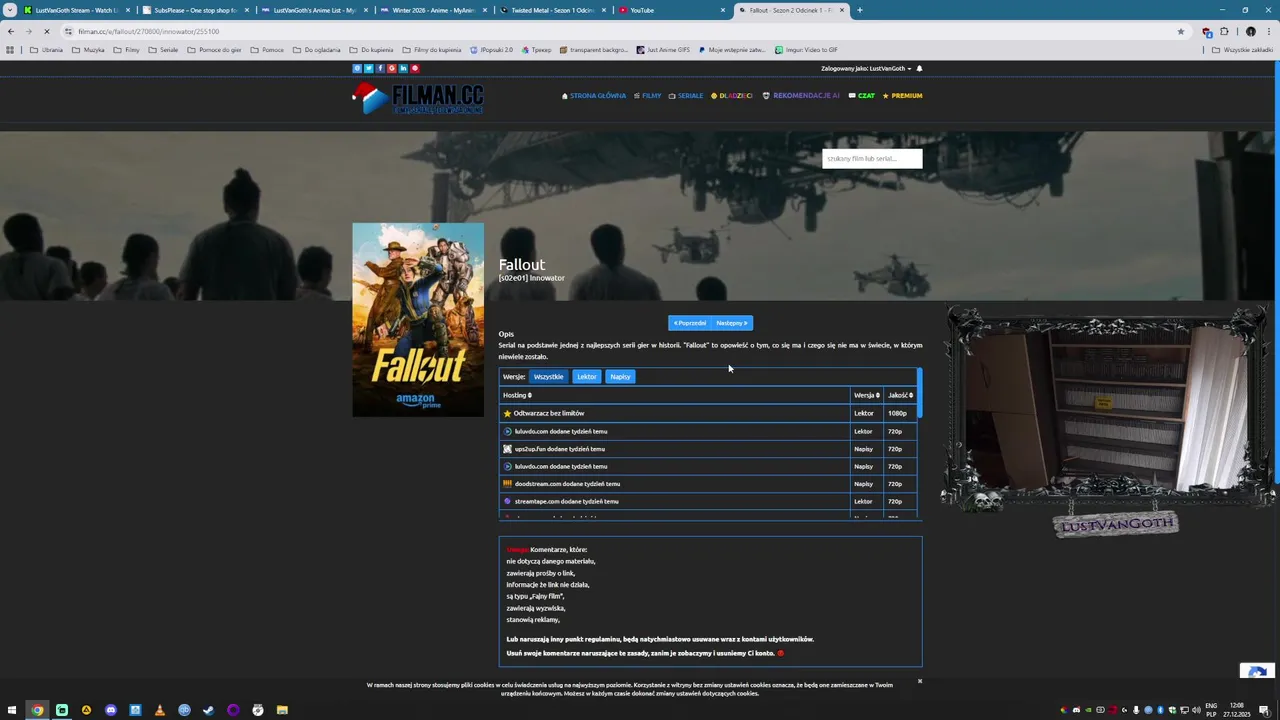Open the browser extensions icon
The image size is (1280, 720).
(x=1224, y=31)
